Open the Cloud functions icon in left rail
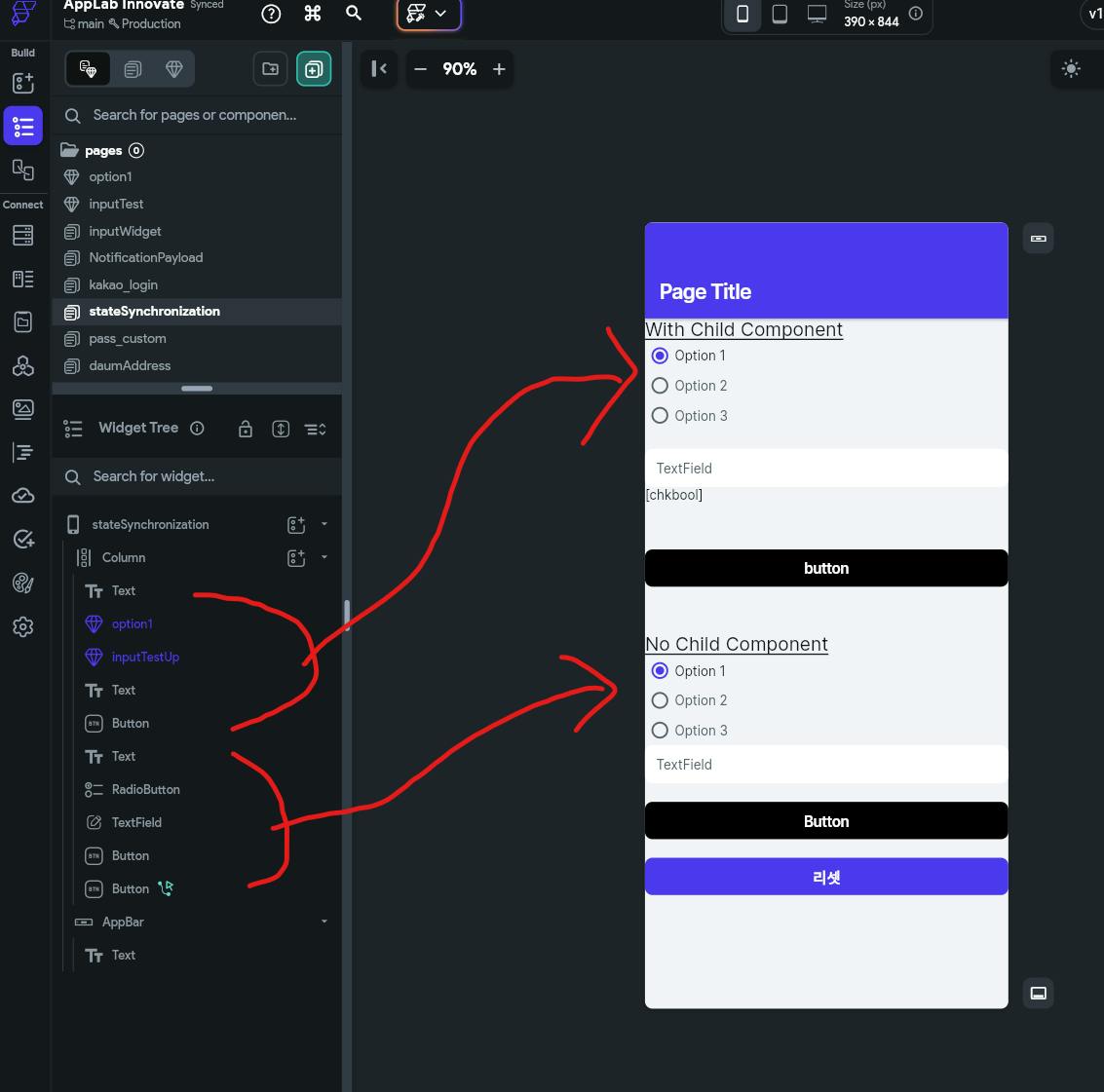 click(23, 496)
